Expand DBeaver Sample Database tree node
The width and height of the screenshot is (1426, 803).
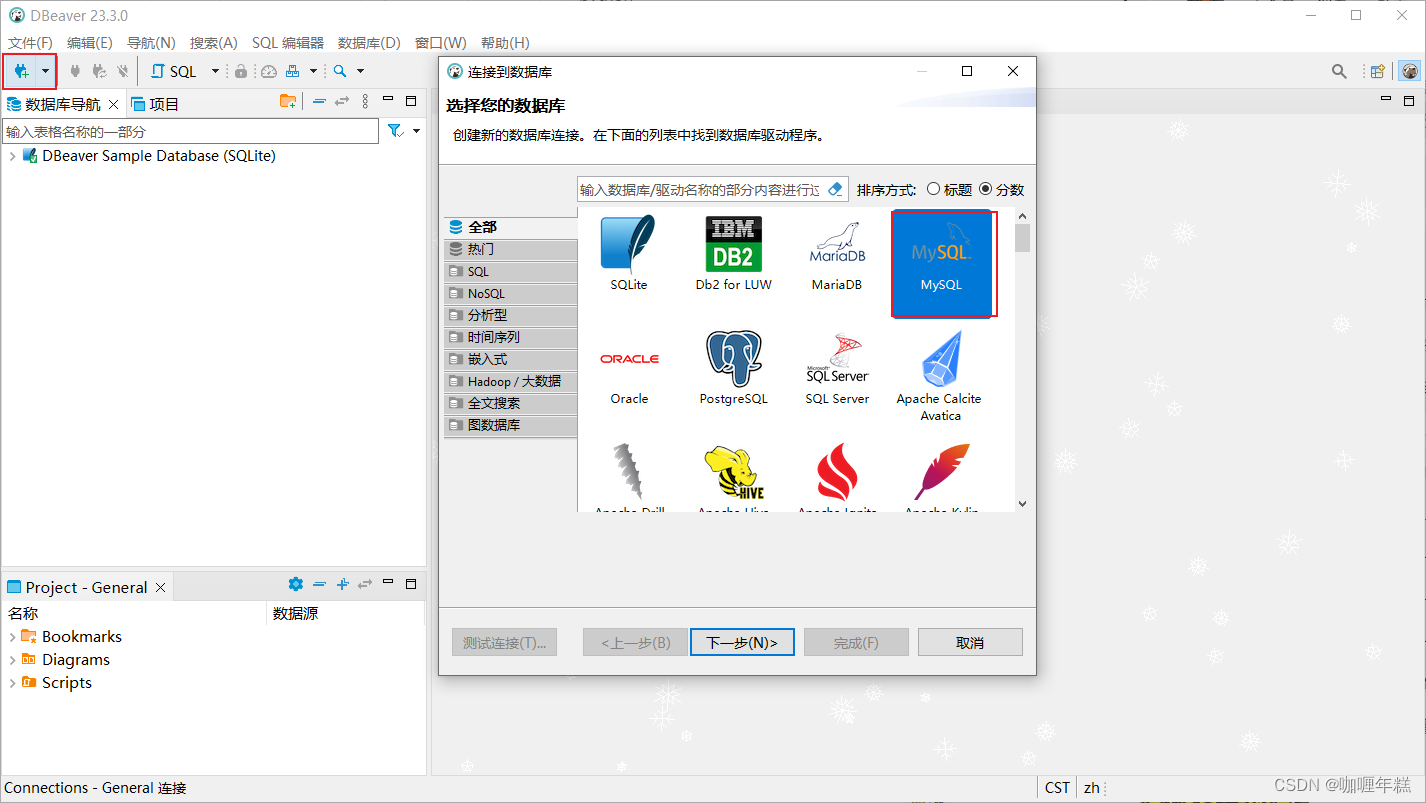click(12, 156)
